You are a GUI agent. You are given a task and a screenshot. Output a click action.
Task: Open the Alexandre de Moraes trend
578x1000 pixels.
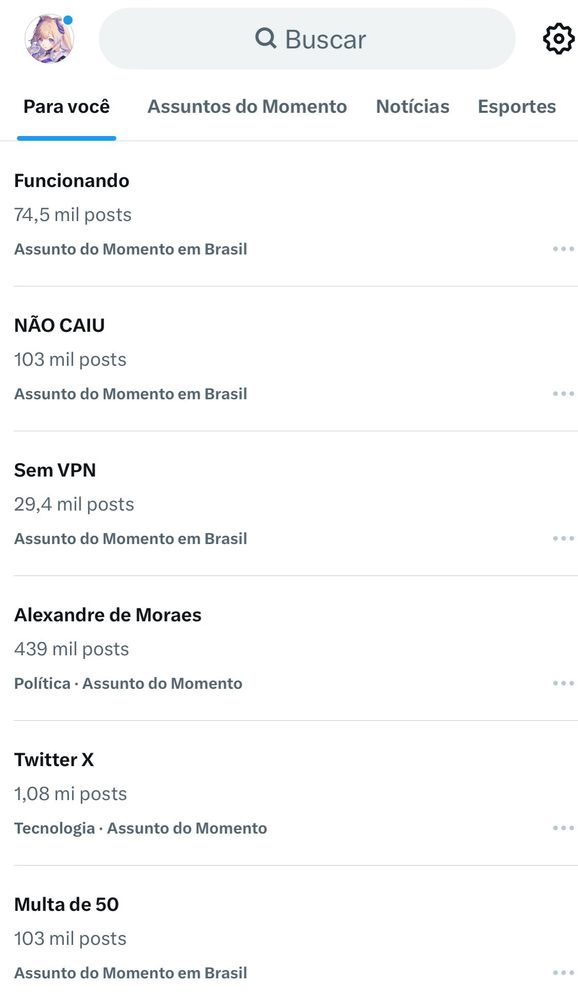pyautogui.click(x=289, y=649)
